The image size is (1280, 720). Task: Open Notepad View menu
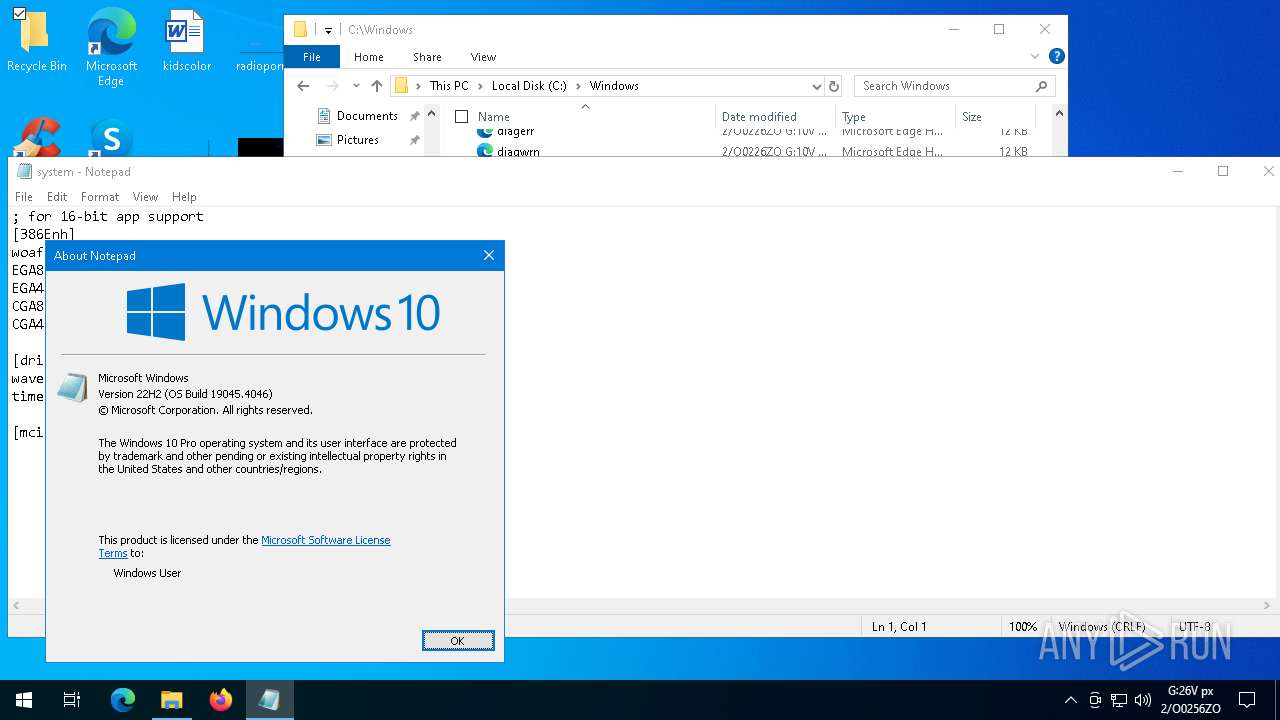point(145,197)
